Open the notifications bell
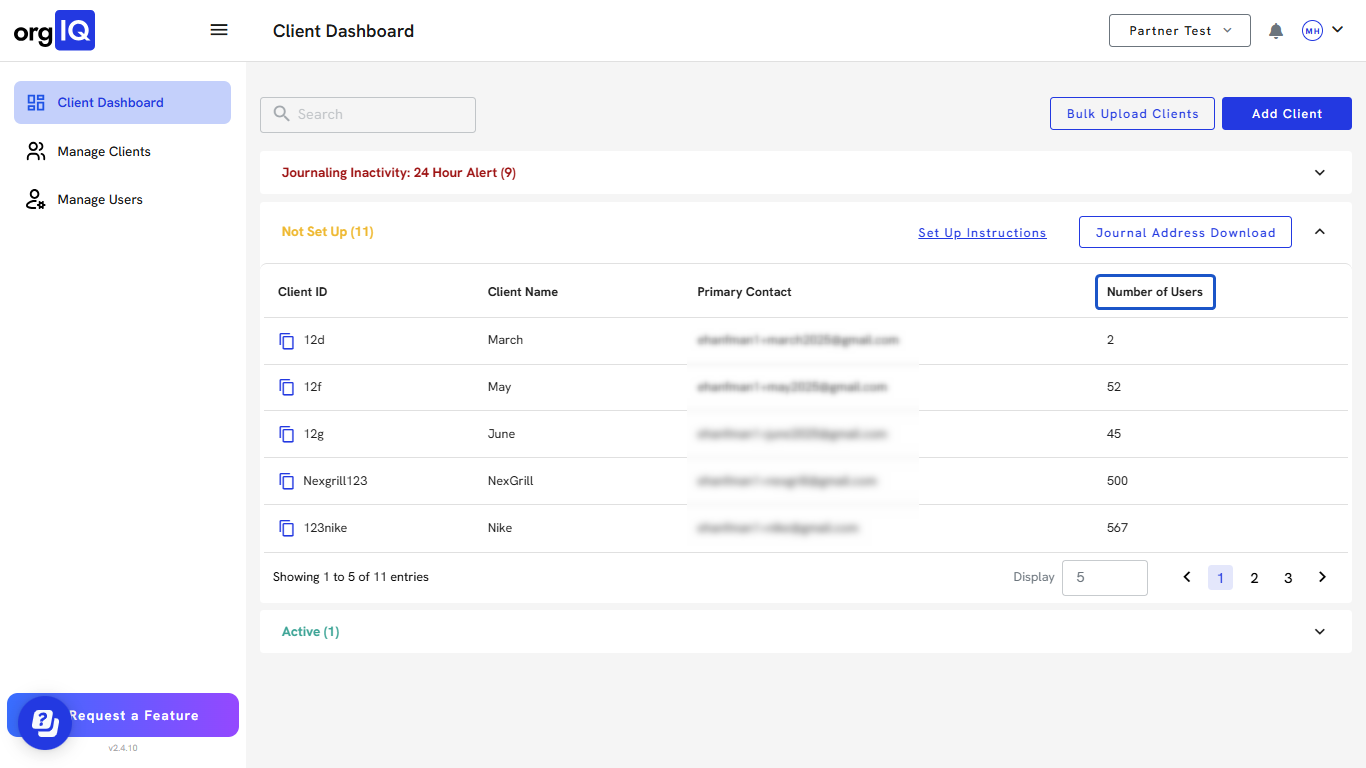The image size is (1366, 768). 1276,31
